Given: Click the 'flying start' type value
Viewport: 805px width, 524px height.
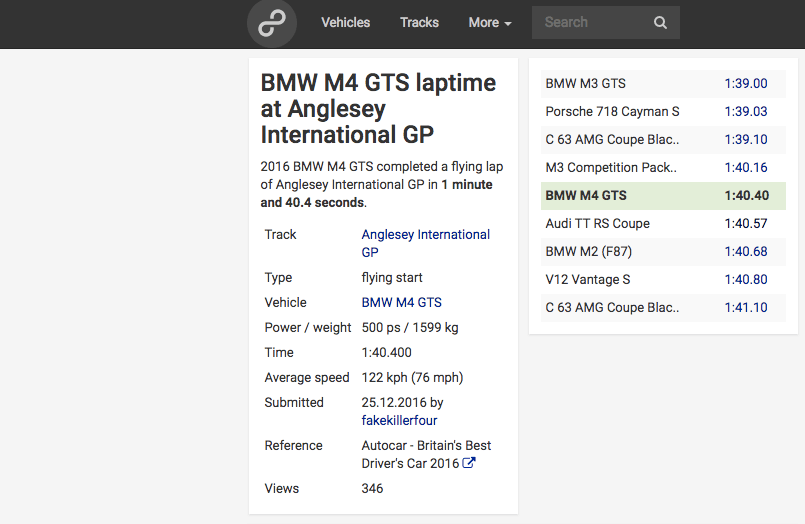Looking at the screenshot, I should coord(392,278).
